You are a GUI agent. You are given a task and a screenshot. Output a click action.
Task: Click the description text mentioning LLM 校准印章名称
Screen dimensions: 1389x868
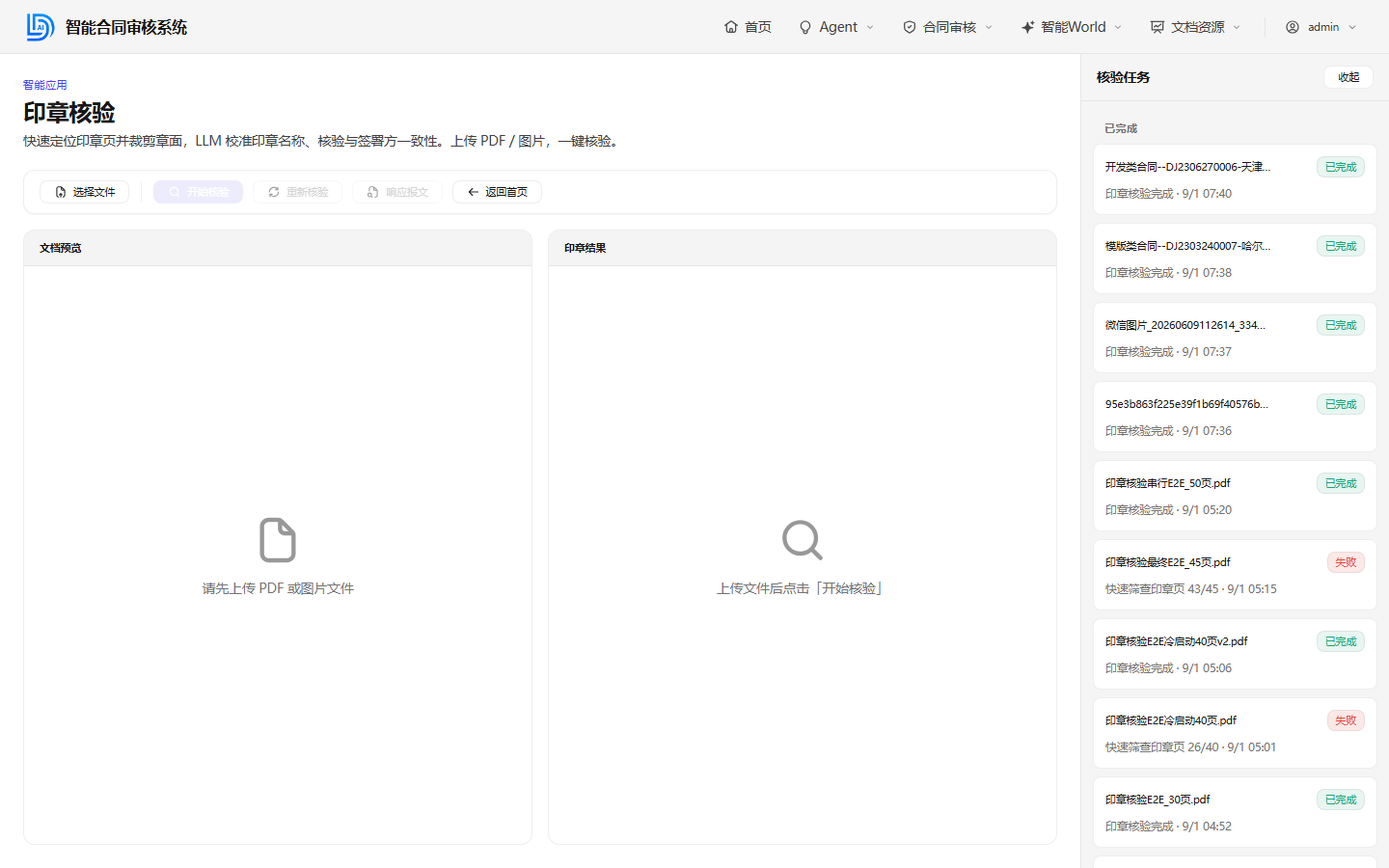coord(324,141)
